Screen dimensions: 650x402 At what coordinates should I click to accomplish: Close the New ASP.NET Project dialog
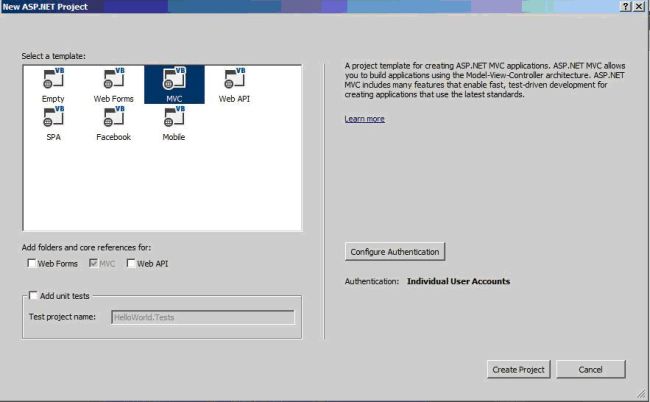click(x=638, y=6)
